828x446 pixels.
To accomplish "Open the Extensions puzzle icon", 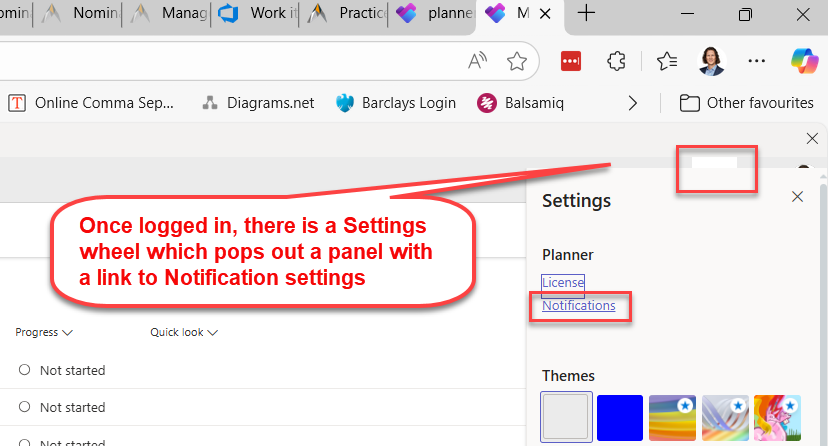I will 616,61.
